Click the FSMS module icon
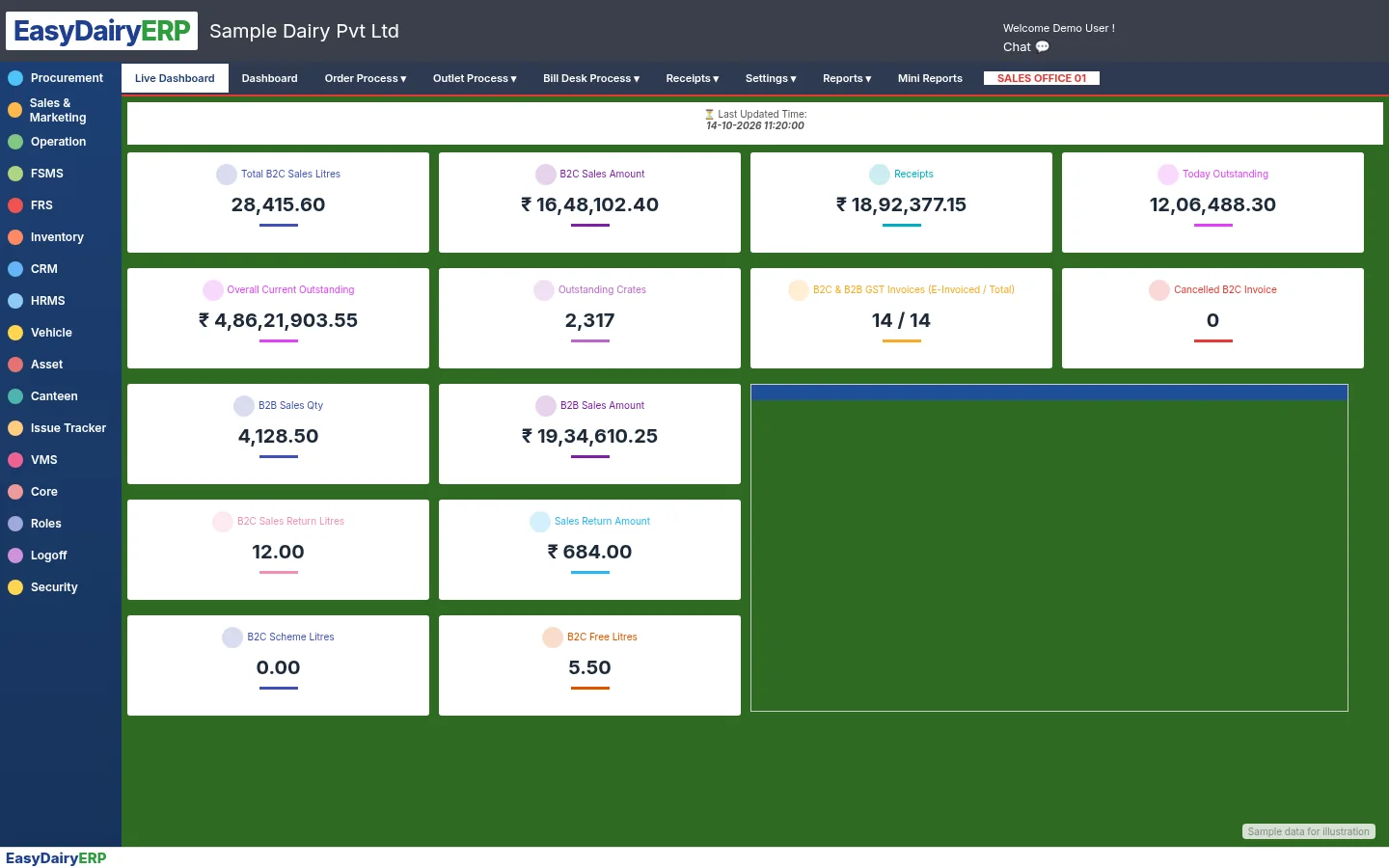1389x868 pixels. click(x=15, y=174)
